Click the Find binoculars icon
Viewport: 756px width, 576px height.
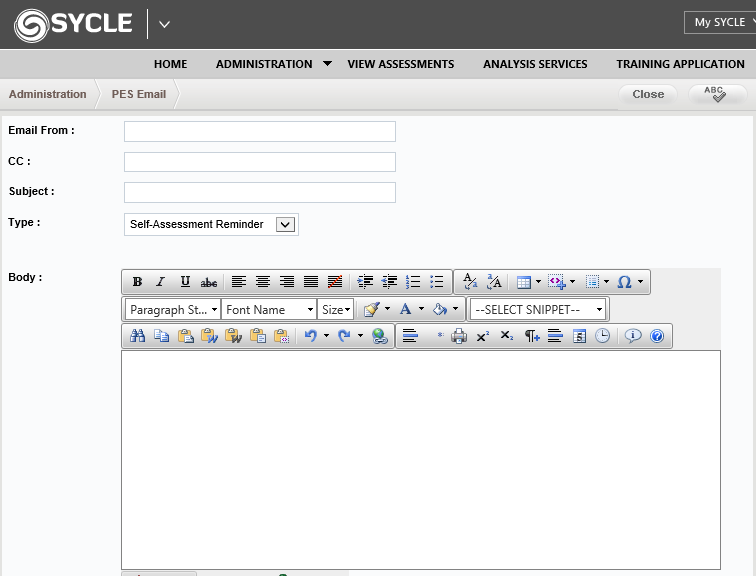tap(138, 337)
